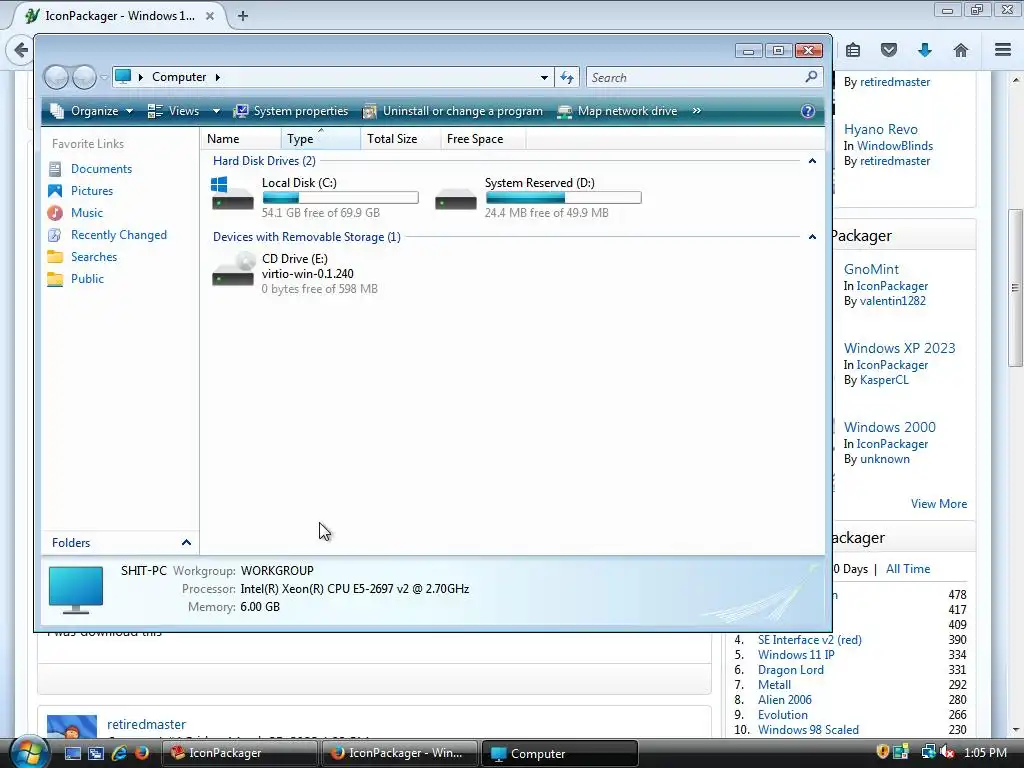Open the Organize dropdown menu
Screen dimensions: 1024x768
(x=91, y=111)
